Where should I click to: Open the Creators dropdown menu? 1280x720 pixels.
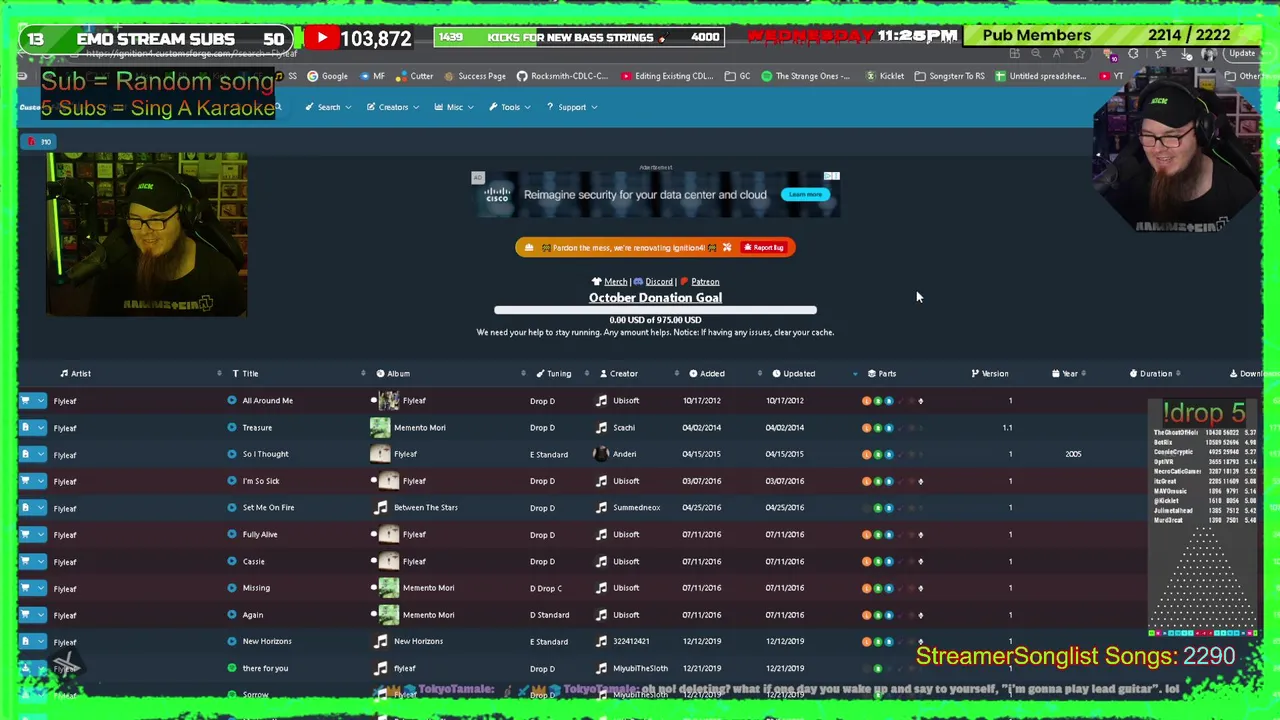click(x=392, y=107)
